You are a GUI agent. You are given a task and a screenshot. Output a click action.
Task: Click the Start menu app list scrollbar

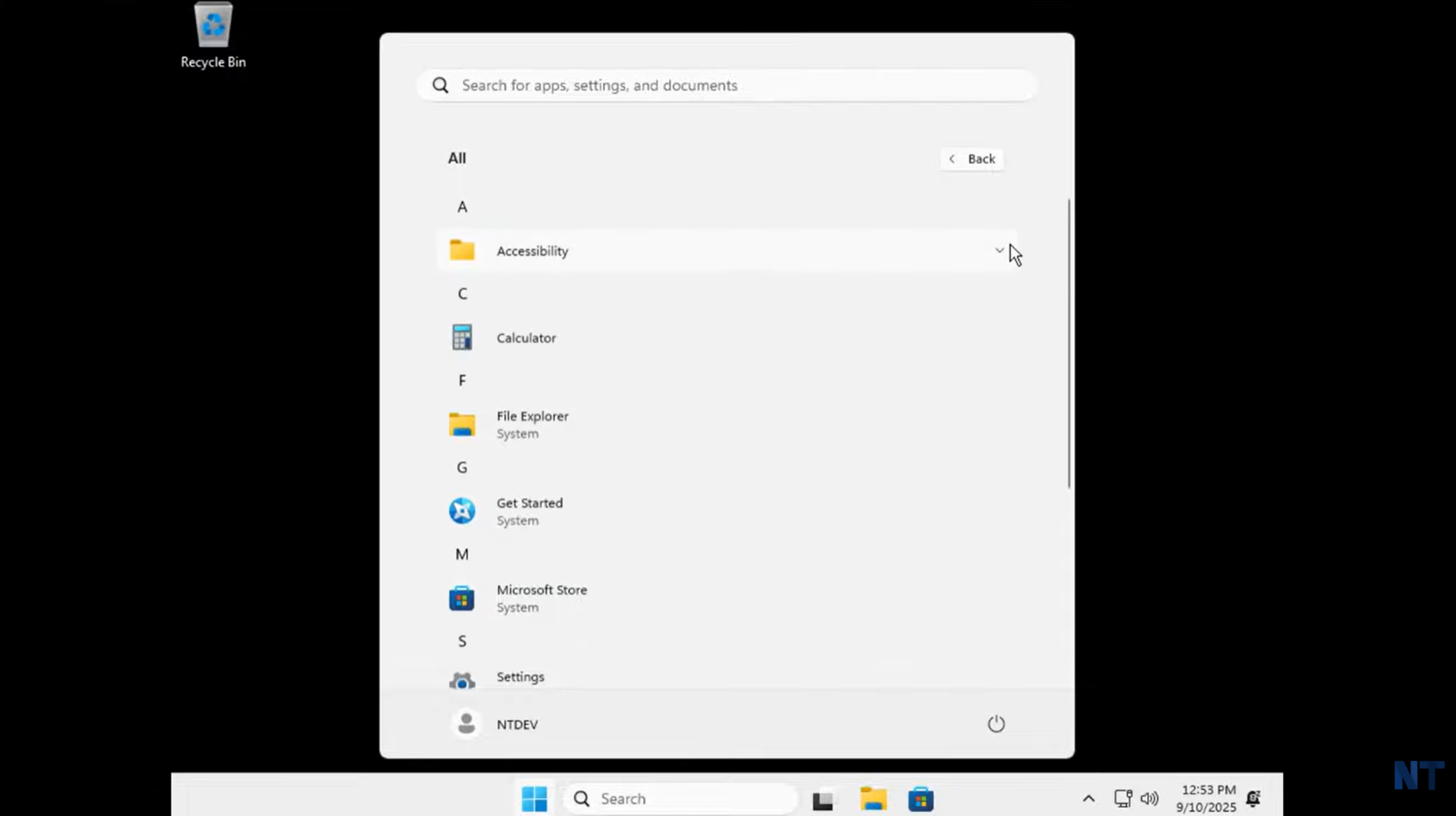click(x=1069, y=343)
